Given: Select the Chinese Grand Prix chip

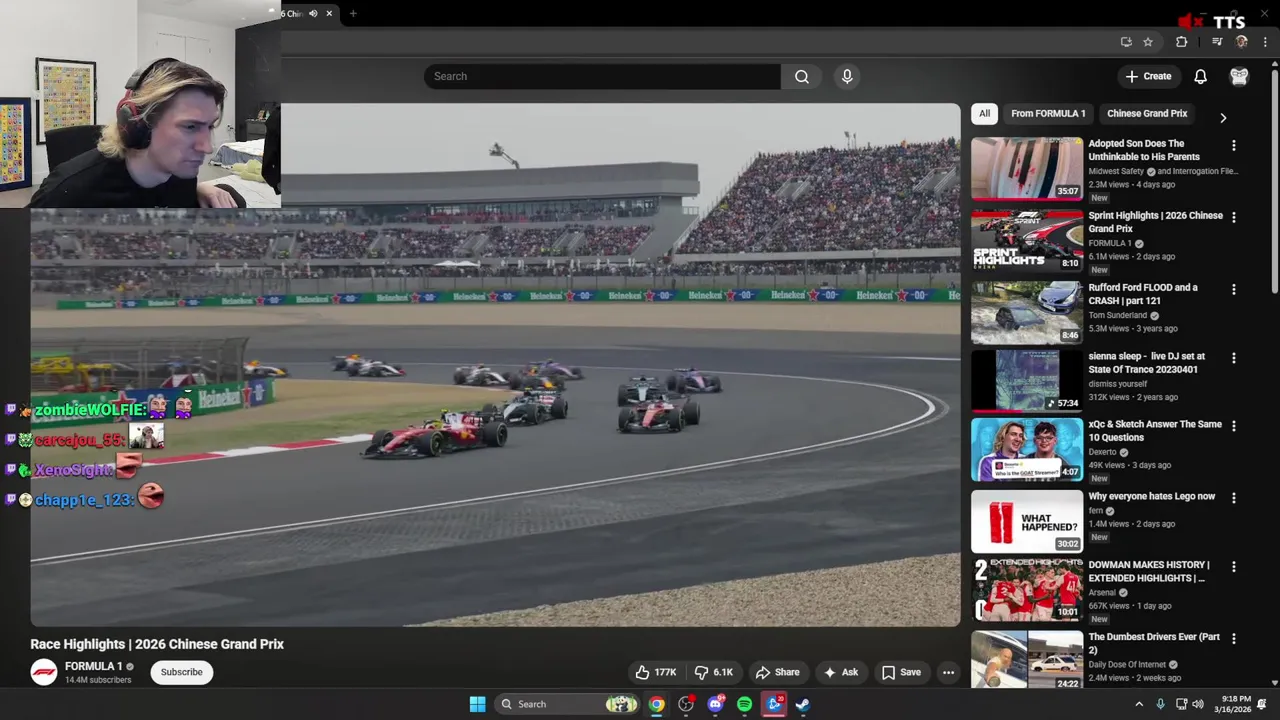Looking at the screenshot, I should click(1147, 113).
